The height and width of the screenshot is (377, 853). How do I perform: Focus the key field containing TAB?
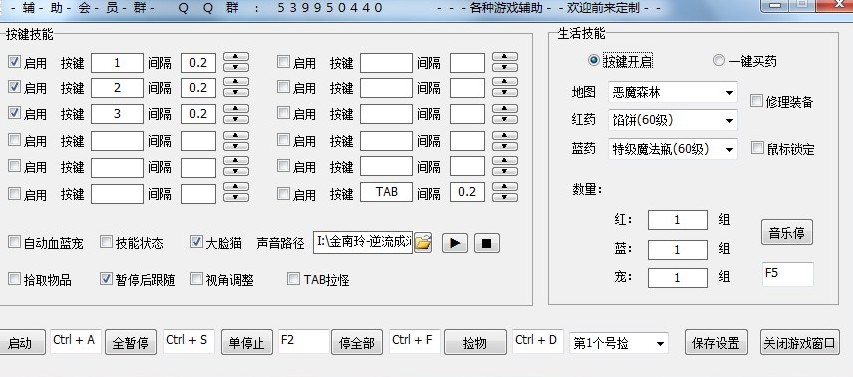pos(386,193)
